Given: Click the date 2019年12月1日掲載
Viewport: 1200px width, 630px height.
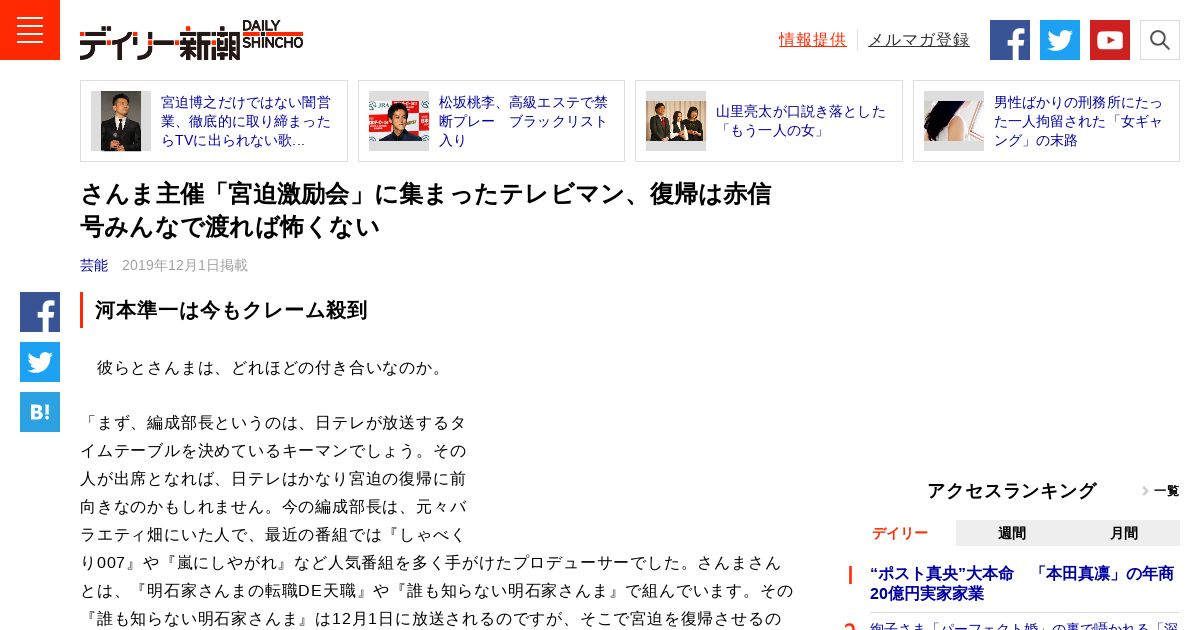Looking at the screenshot, I should (x=185, y=265).
